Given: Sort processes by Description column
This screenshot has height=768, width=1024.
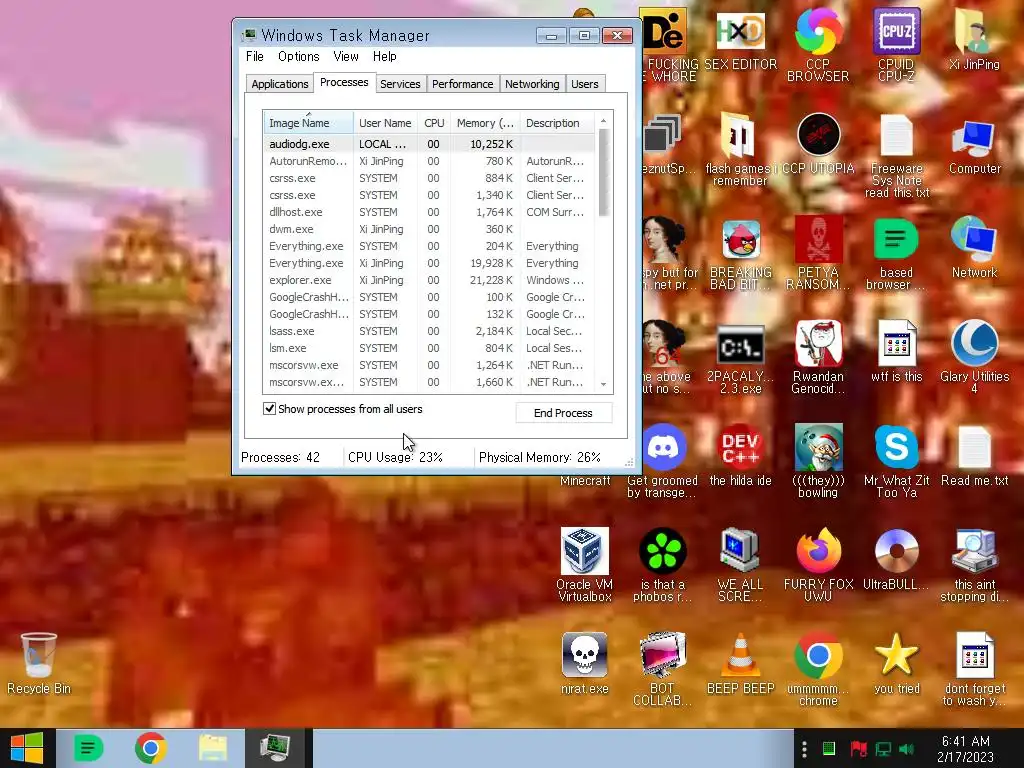Looking at the screenshot, I should (557, 123).
